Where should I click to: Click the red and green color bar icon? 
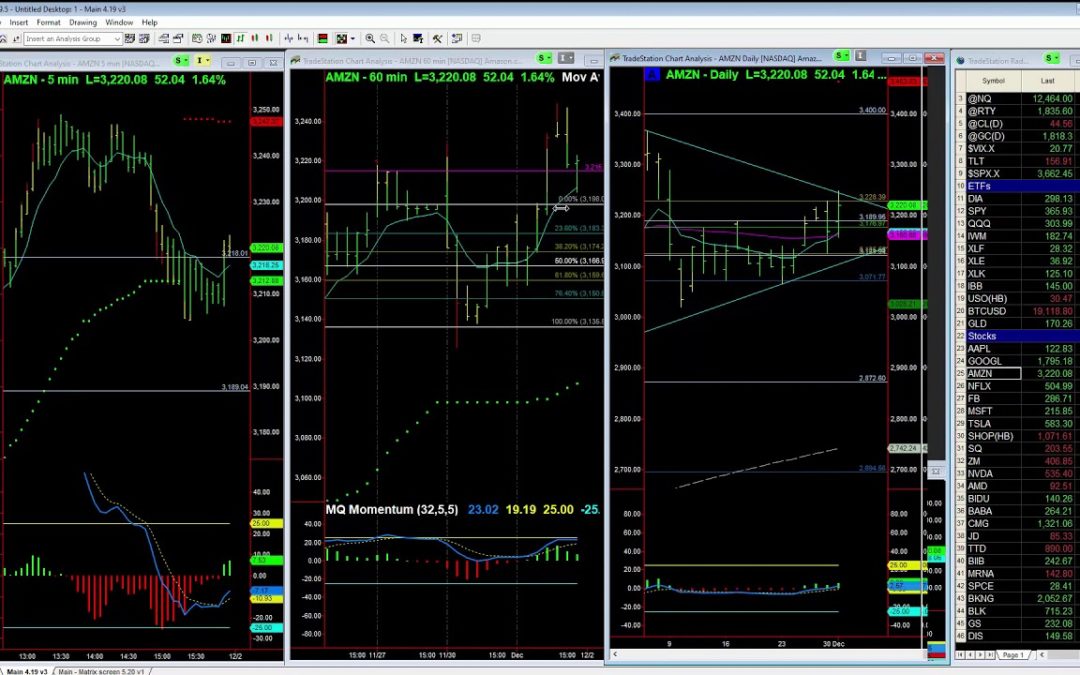tap(322, 39)
